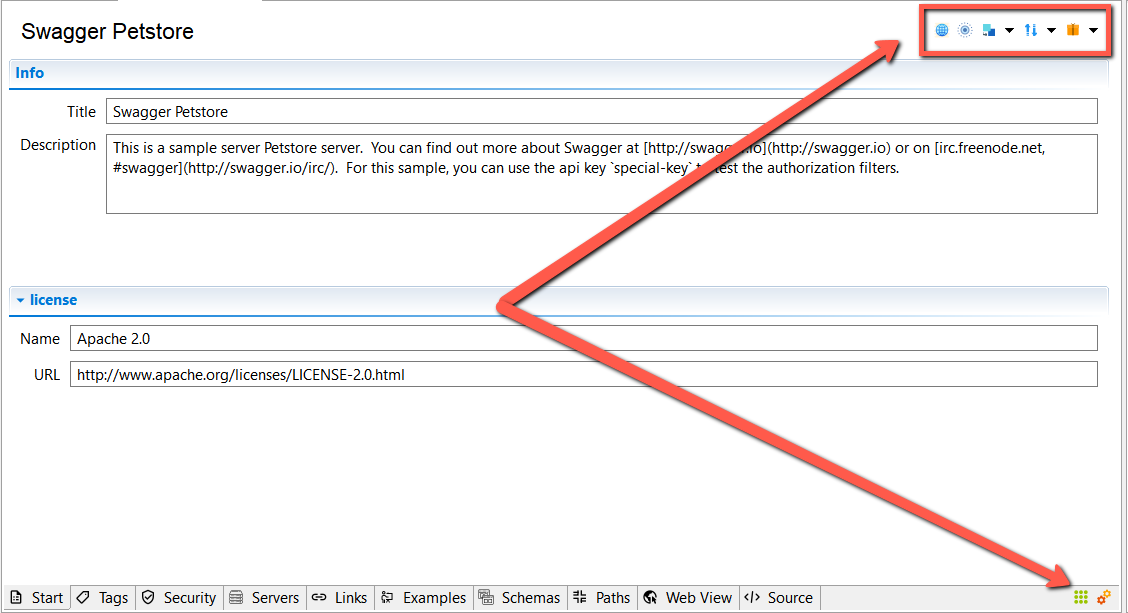Click the dotted circle target icon

[x=965, y=30]
